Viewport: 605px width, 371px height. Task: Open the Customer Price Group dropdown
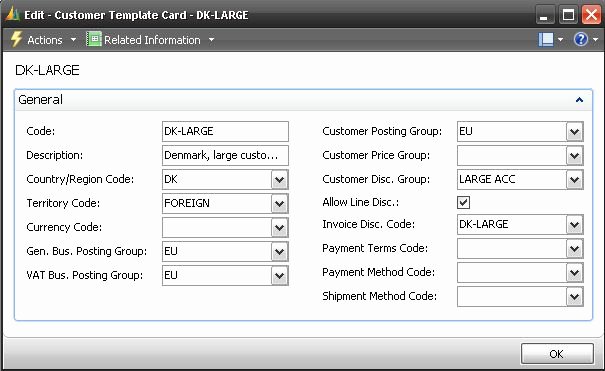pyautogui.click(x=575, y=155)
